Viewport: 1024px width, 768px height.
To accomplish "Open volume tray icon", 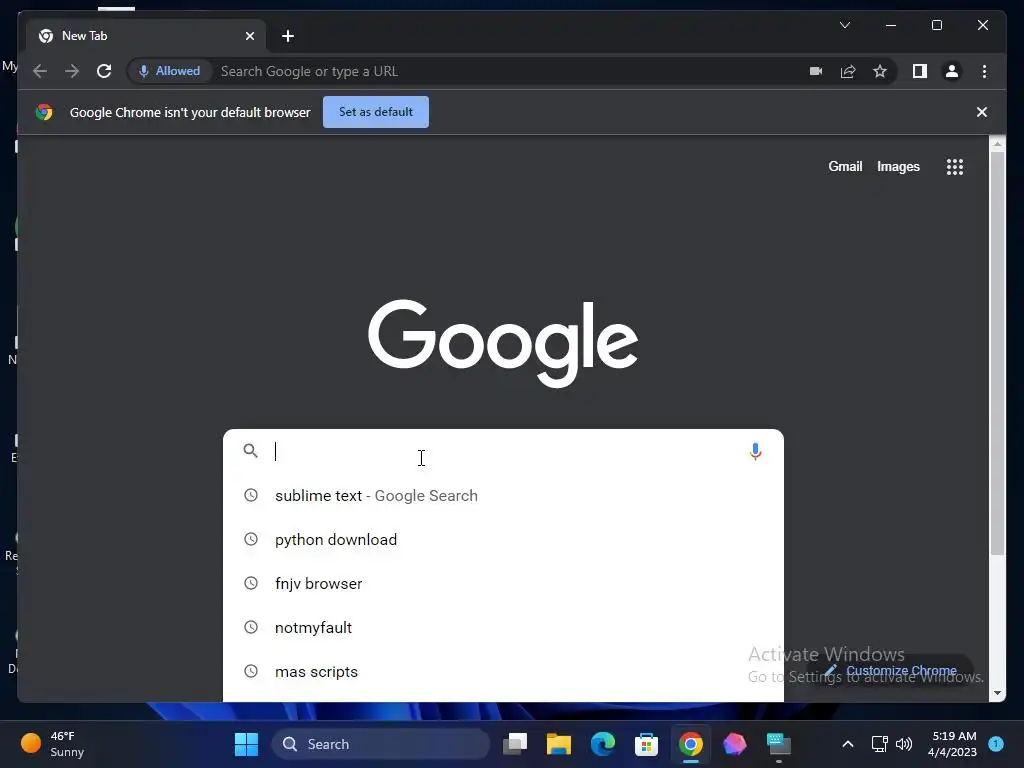I will pos(904,744).
